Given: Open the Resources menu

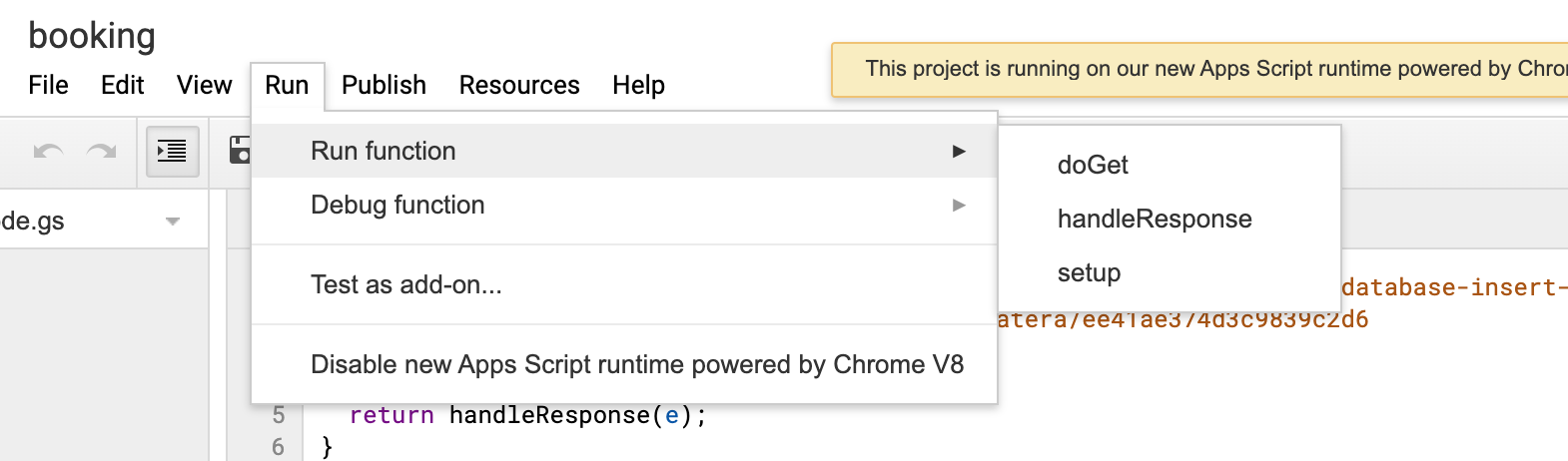Looking at the screenshot, I should click(x=518, y=85).
